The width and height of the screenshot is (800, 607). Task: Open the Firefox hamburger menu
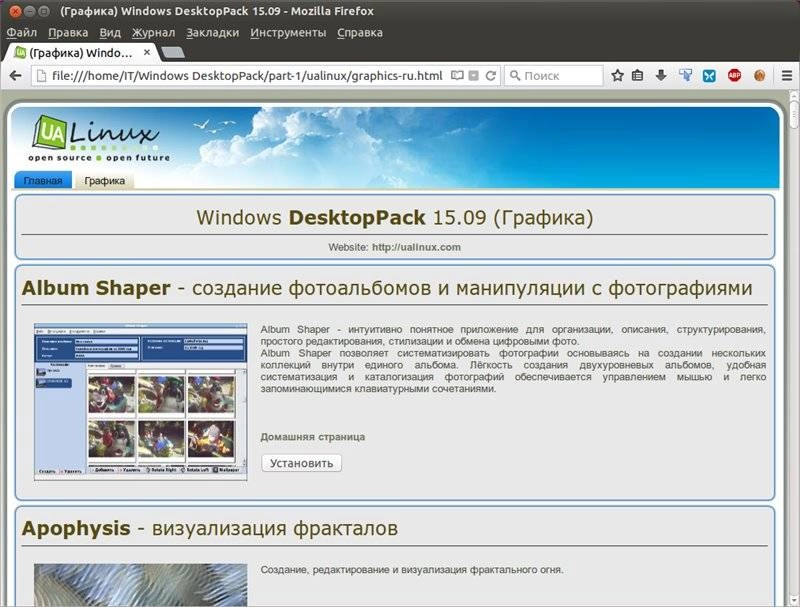(x=787, y=76)
